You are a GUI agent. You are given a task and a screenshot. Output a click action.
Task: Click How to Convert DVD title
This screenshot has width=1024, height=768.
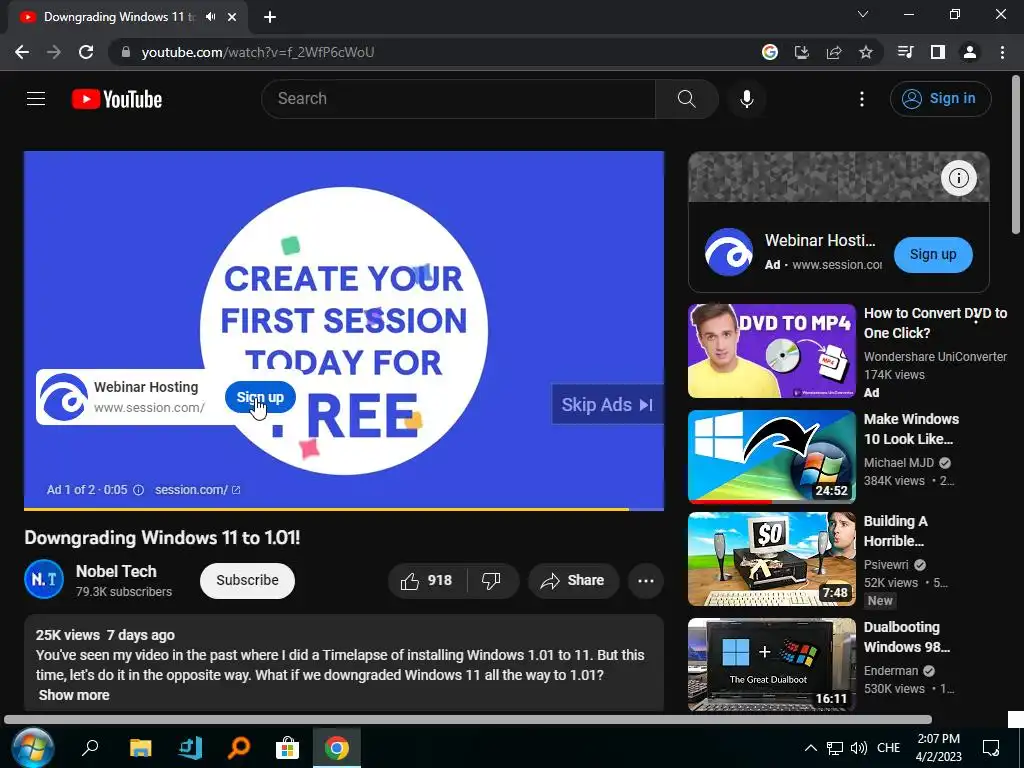click(x=935, y=323)
